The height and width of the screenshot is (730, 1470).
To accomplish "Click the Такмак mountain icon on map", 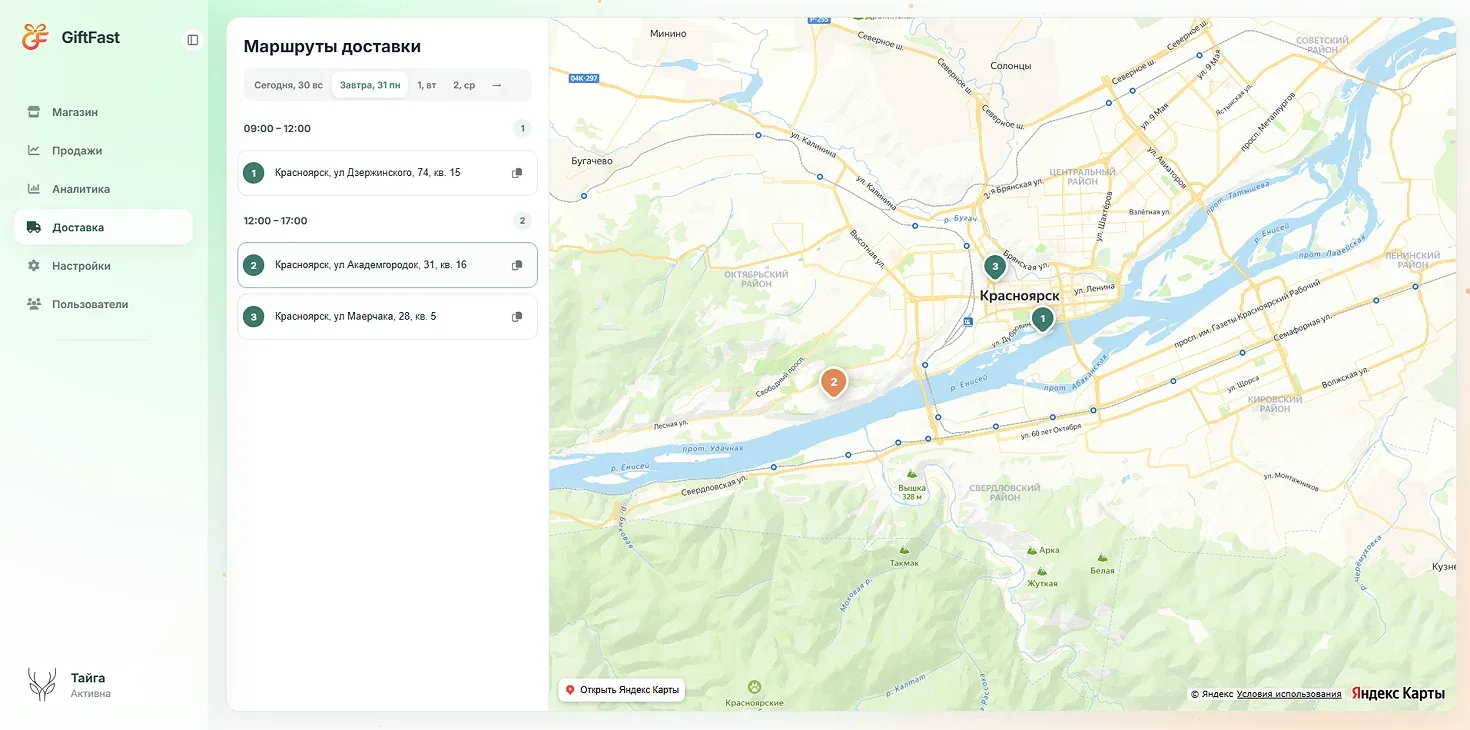I will pos(904,549).
